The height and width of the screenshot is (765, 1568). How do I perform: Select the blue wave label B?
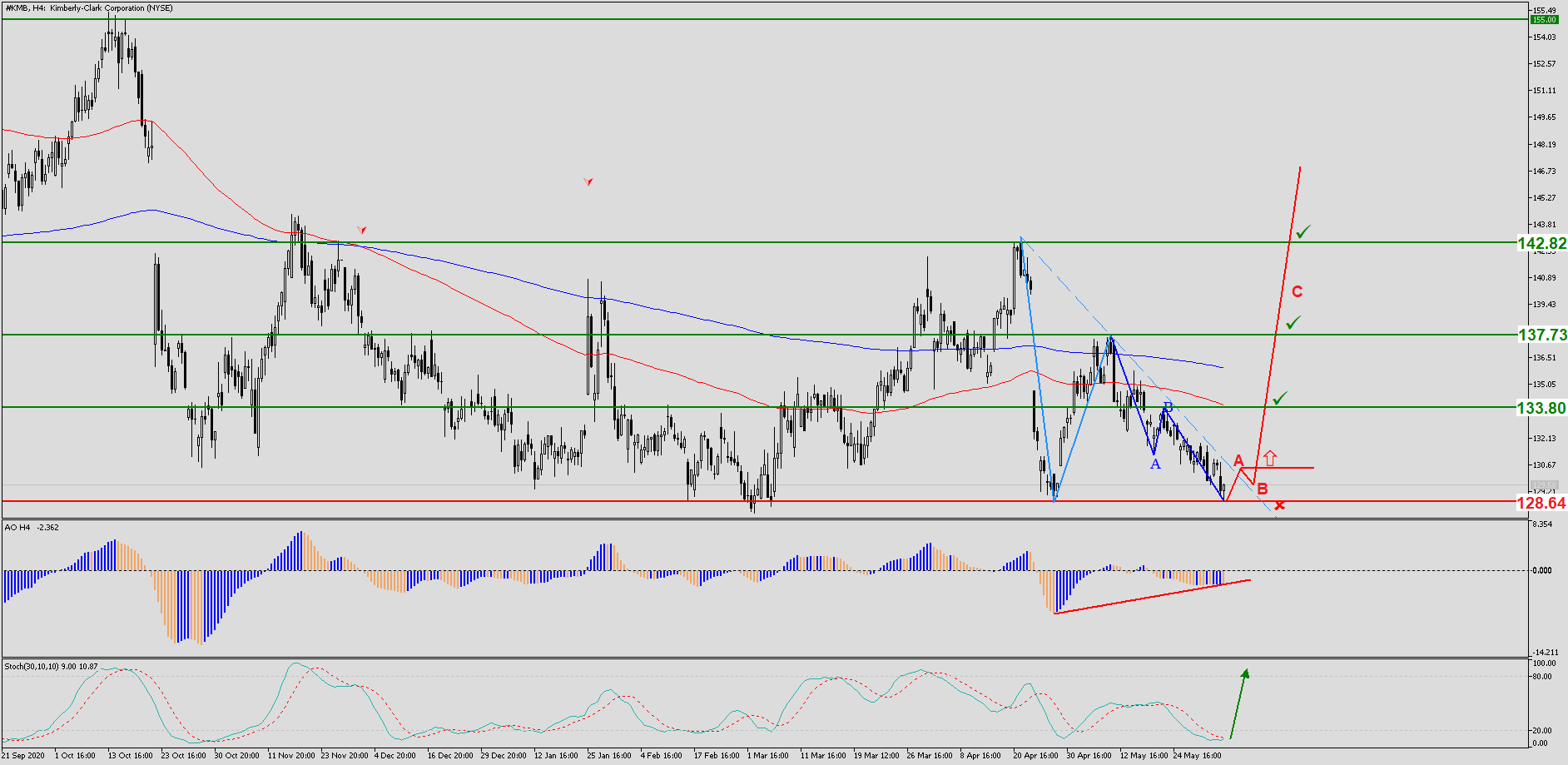coord(1168,407)
